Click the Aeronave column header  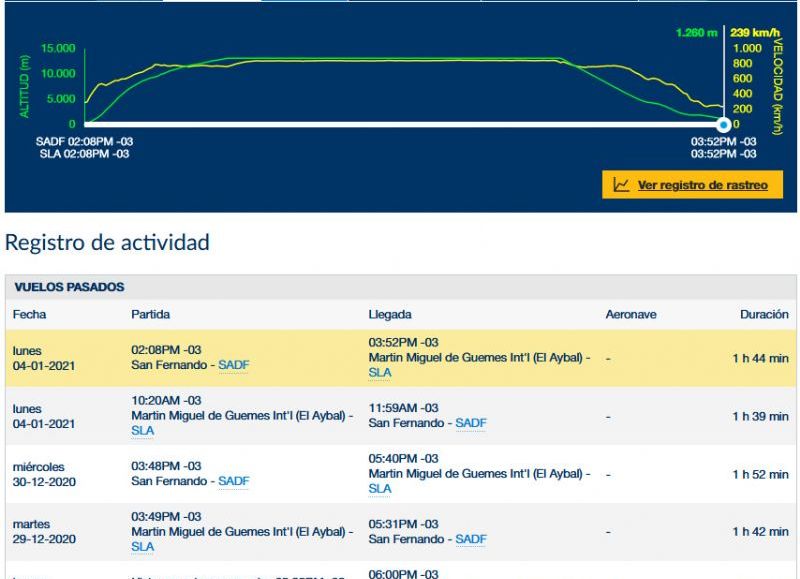(x=631, y=314)
